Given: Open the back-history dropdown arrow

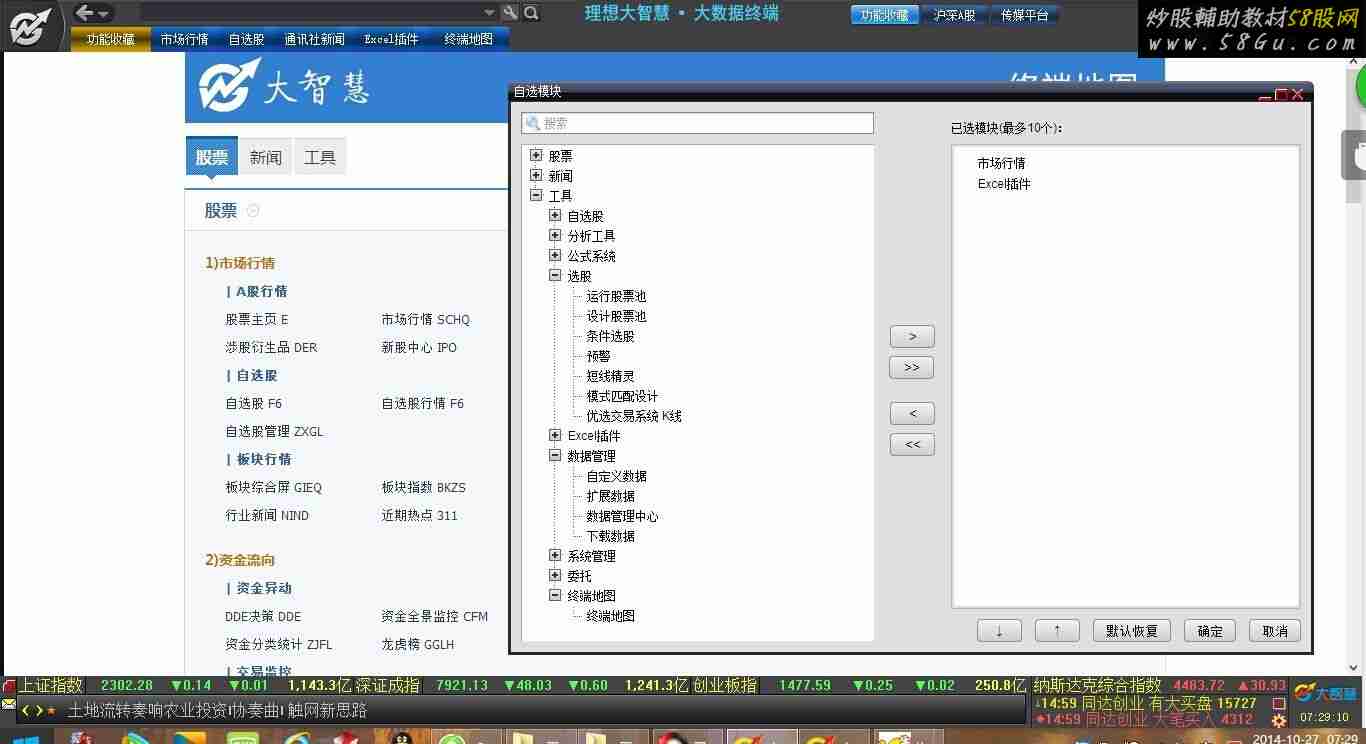Looking at the screenshot, I should [104, 14].
